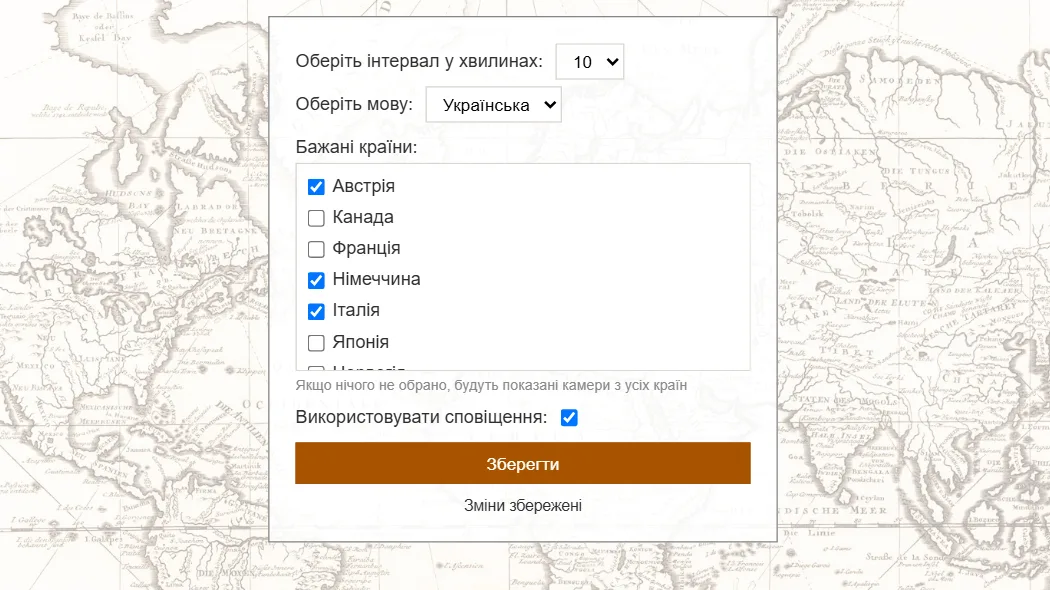Select the Японія checkbox

pyautogui.click(x=316, y=343)
